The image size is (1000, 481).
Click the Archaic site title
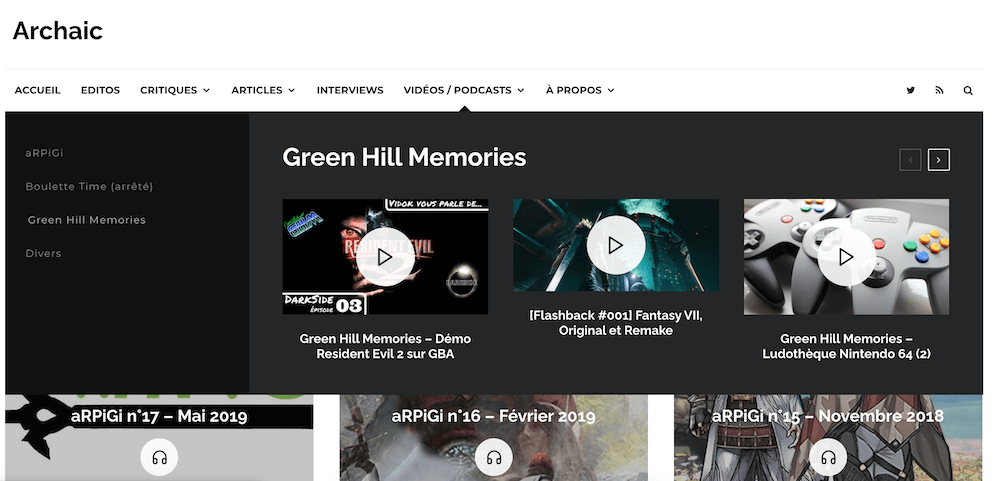[57, 31]
